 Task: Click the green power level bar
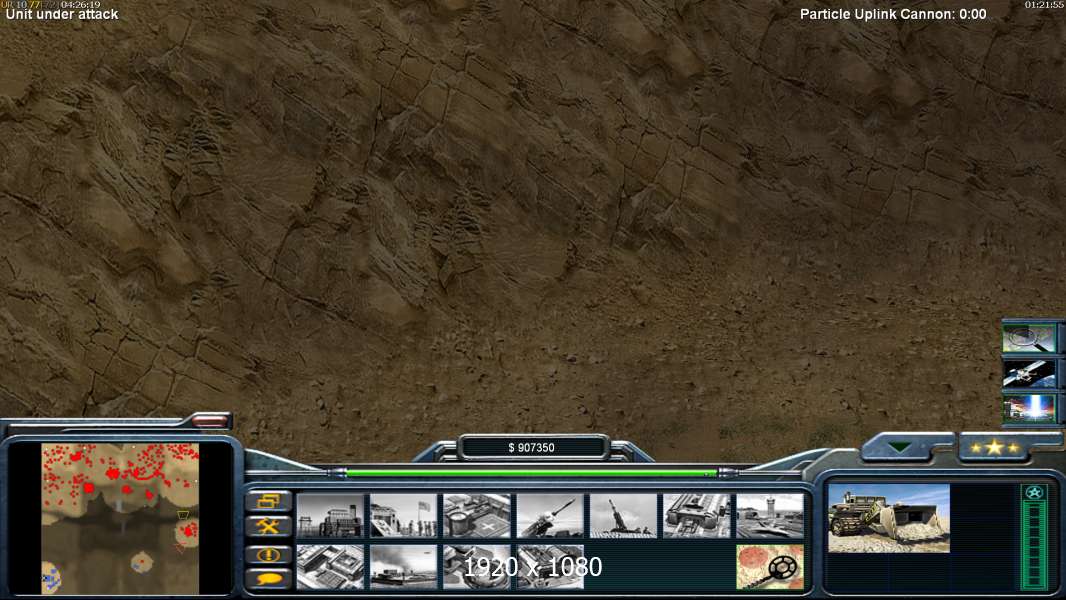(x=532, y=473)
